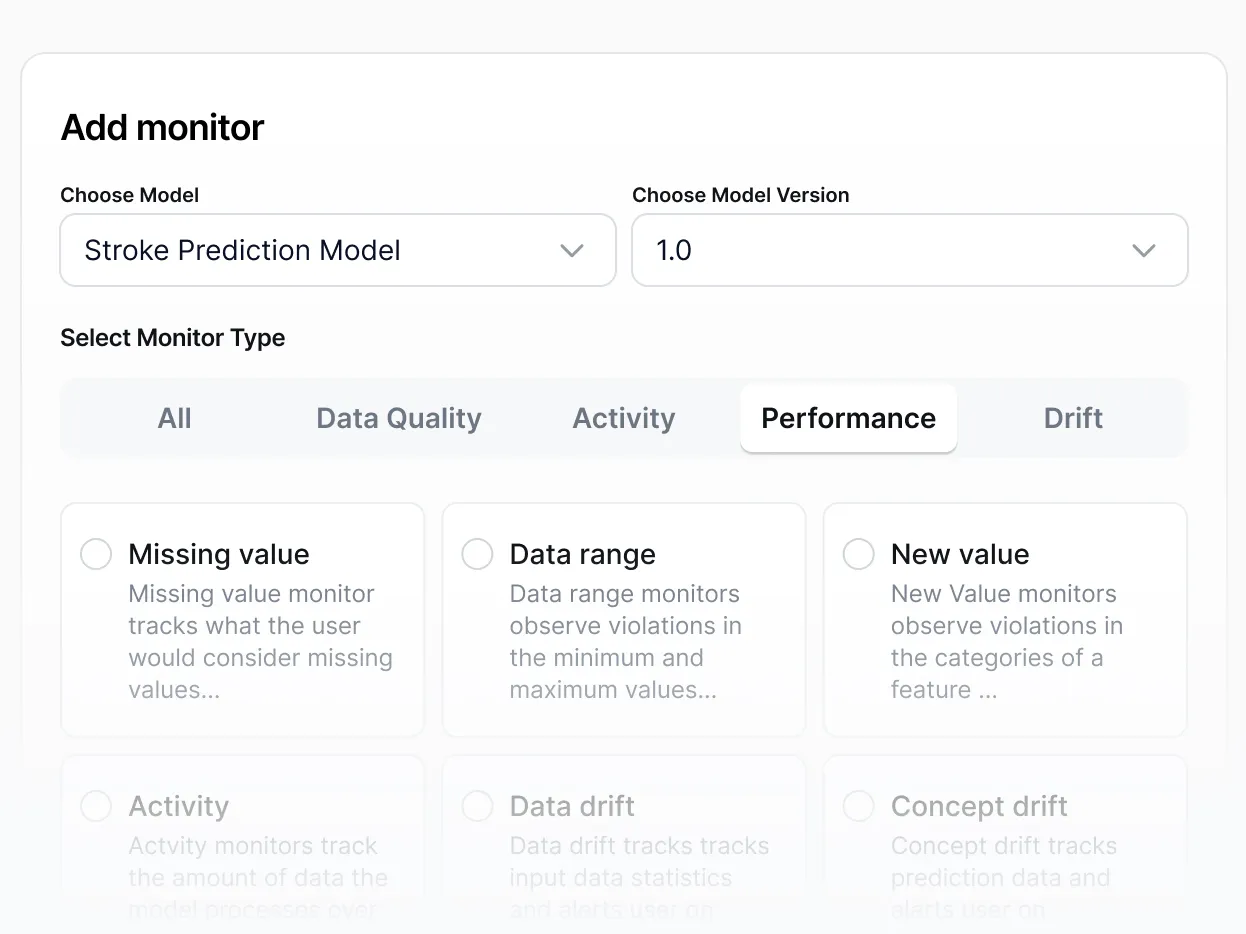Click the Missing value card description

[260, 642]
